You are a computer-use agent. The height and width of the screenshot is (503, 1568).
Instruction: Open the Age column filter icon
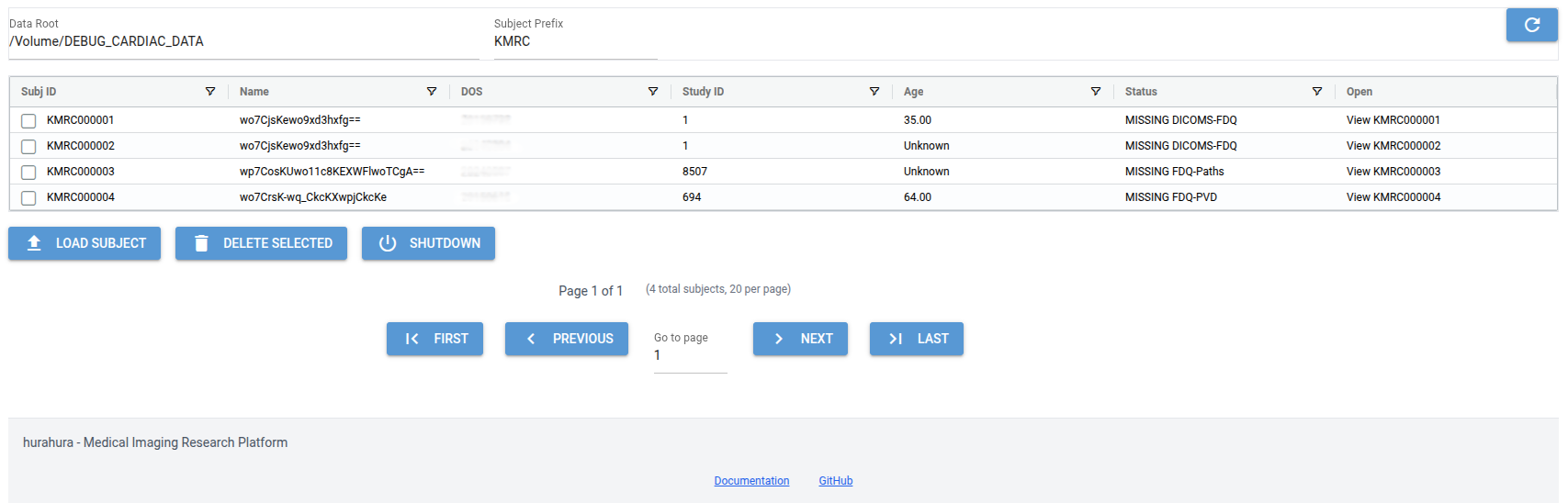(1096, 92)
